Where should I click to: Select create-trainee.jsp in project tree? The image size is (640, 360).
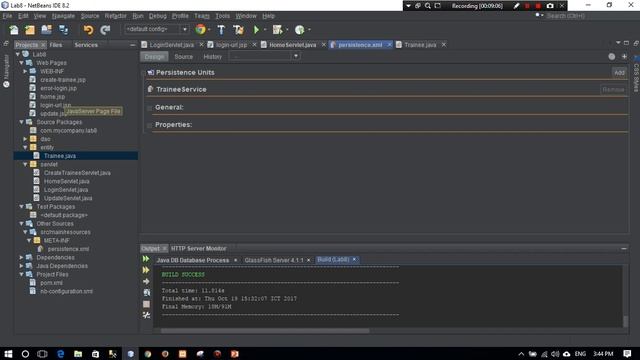[62, 80]
